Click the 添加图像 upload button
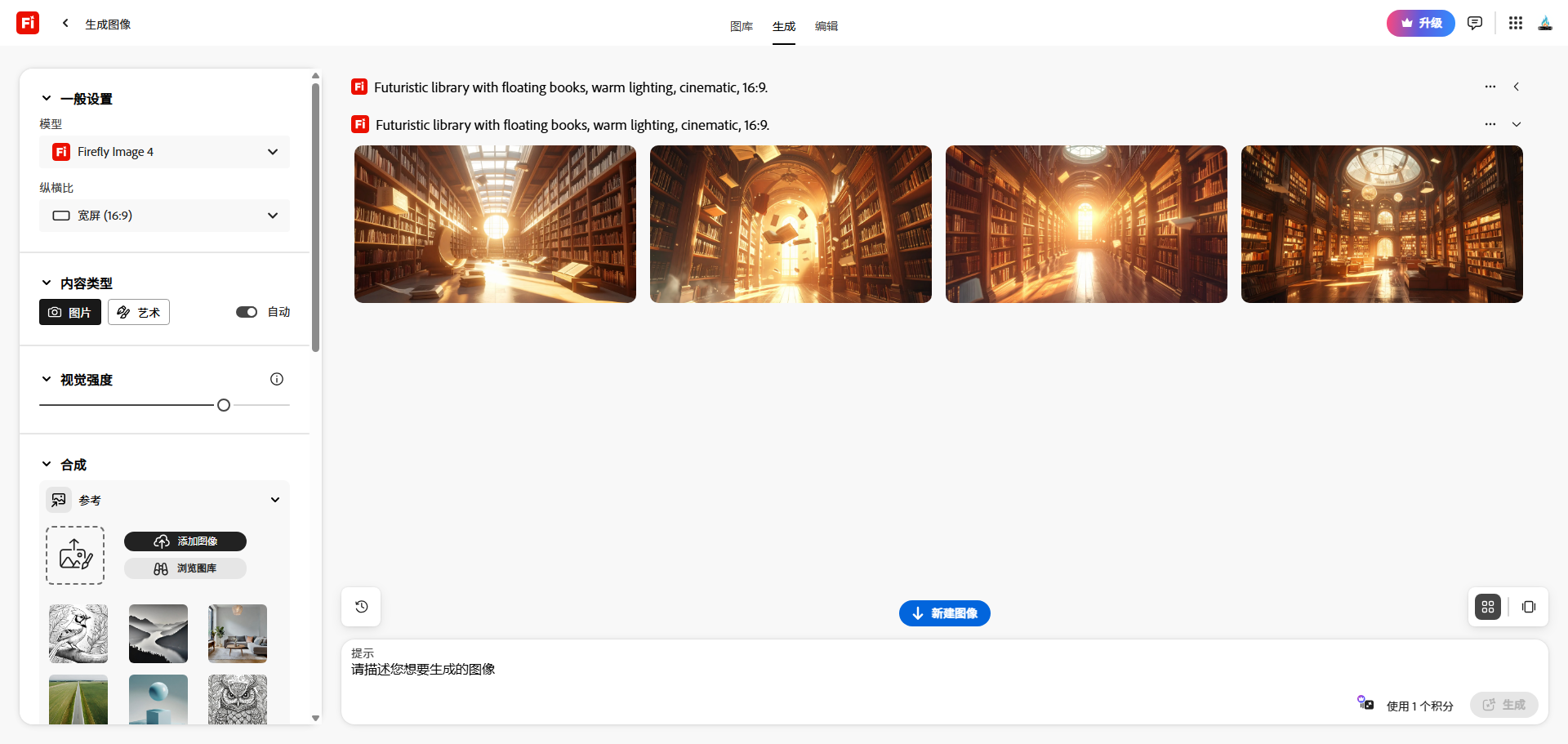Viewport: 1568px width, 744px height. (185, 541)
